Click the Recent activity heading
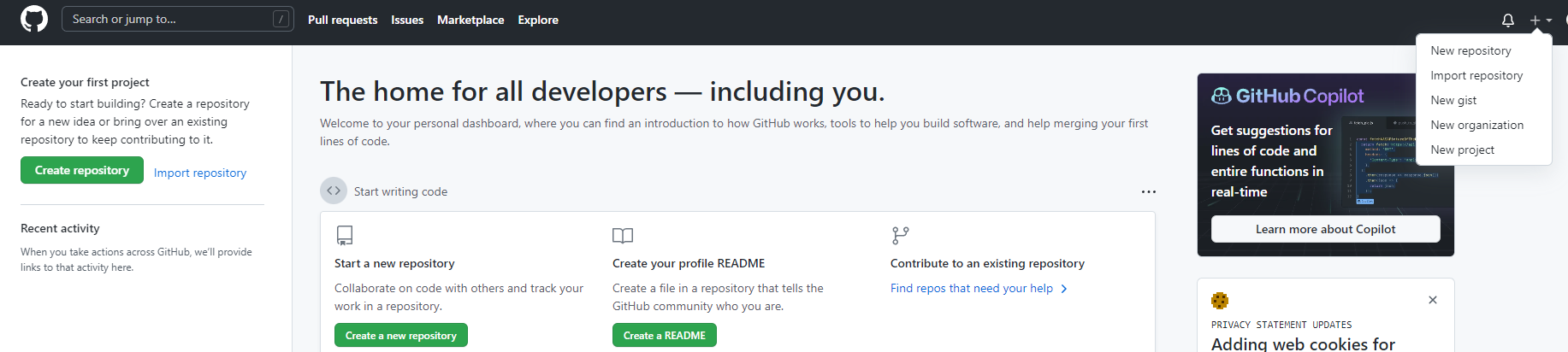Screen dimensions: 1568x352 [60, 228]
